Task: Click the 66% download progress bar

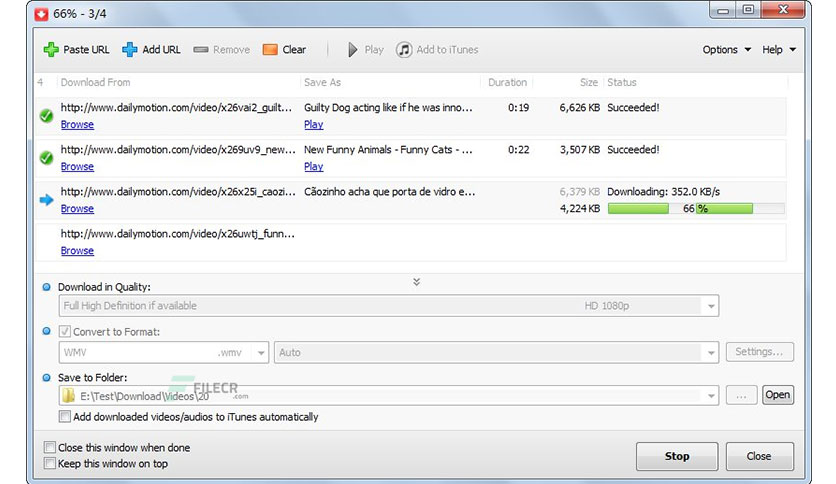Action: coord(696,208)
